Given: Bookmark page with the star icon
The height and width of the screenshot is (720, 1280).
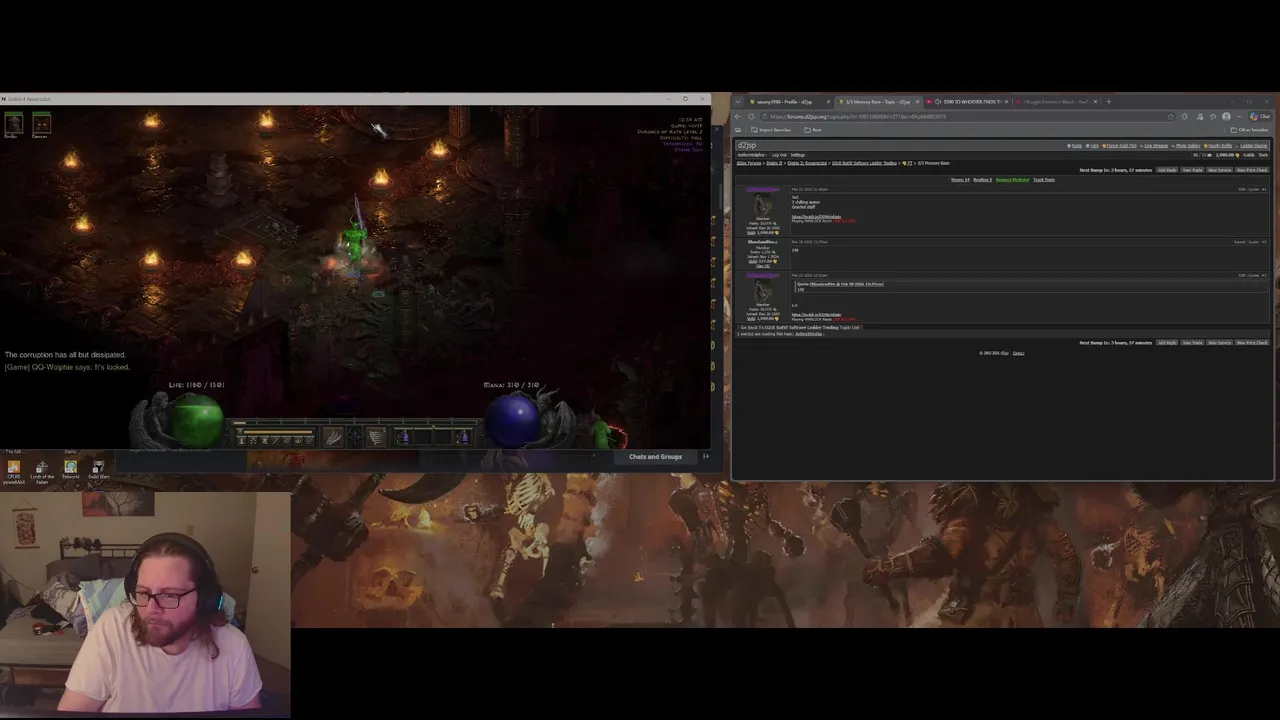Looking at the screenshot, I should 1171,116.
